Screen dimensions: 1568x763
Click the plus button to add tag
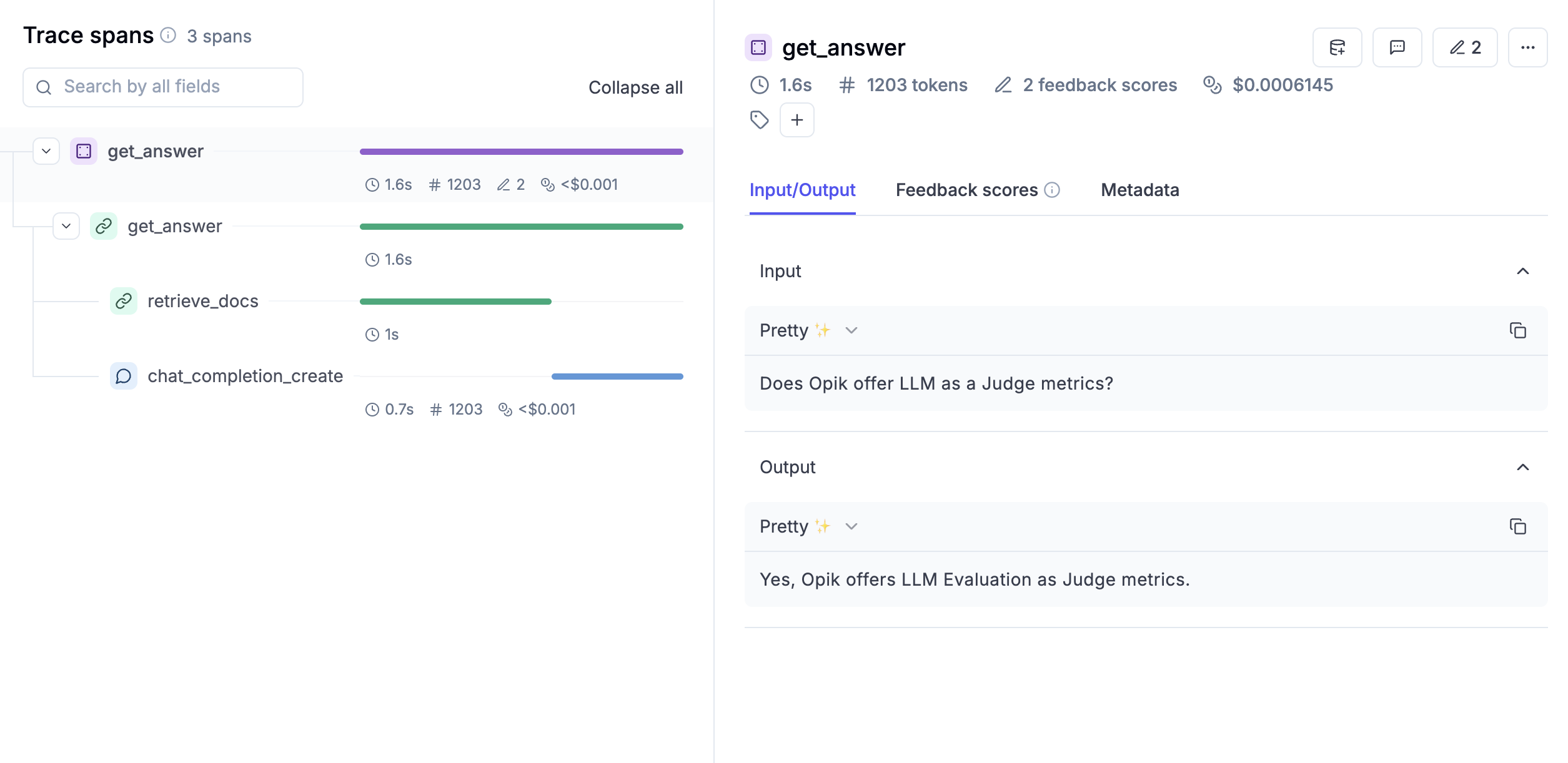[x=796, y=120]
